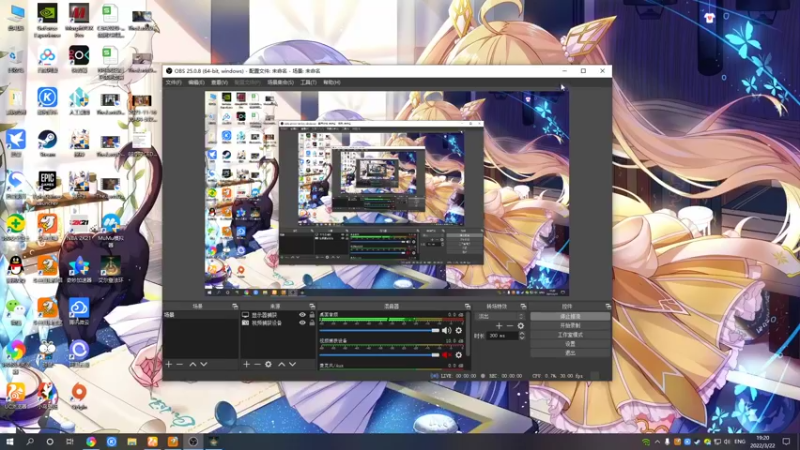Remove the selected scene with the minus icon

(180, 364)
